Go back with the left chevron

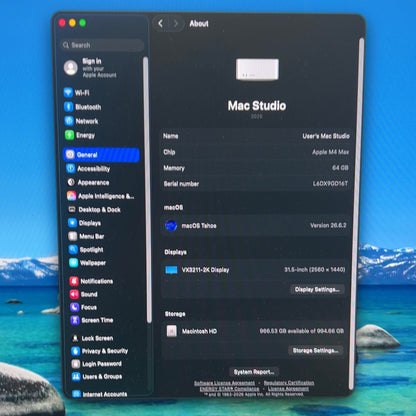(x=161, y=23)
